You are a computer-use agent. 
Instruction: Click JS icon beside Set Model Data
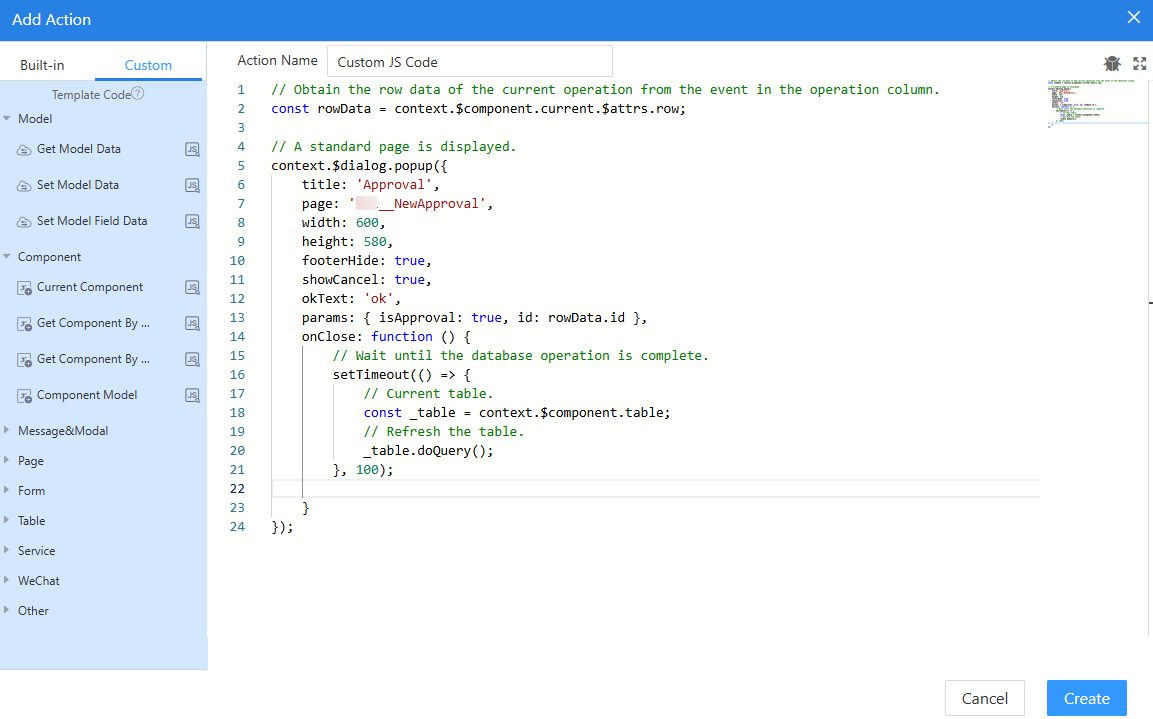tap(192, 185)
